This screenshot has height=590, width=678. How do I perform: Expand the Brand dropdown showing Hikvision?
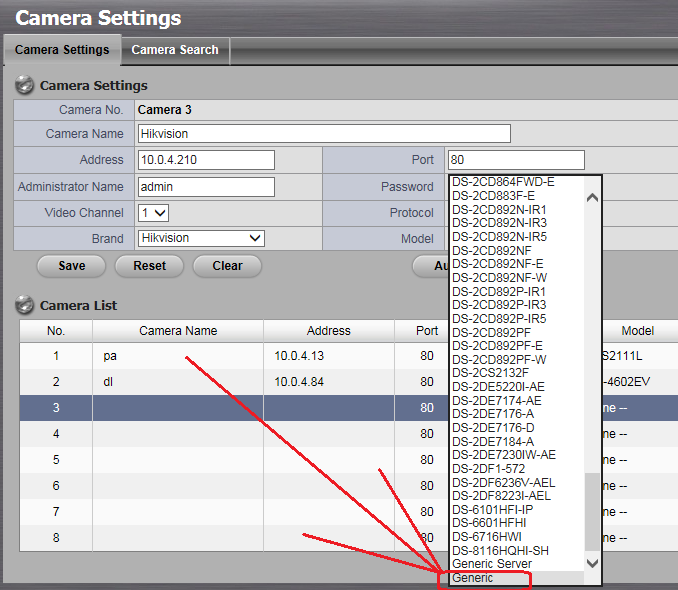tap(200, 238)
